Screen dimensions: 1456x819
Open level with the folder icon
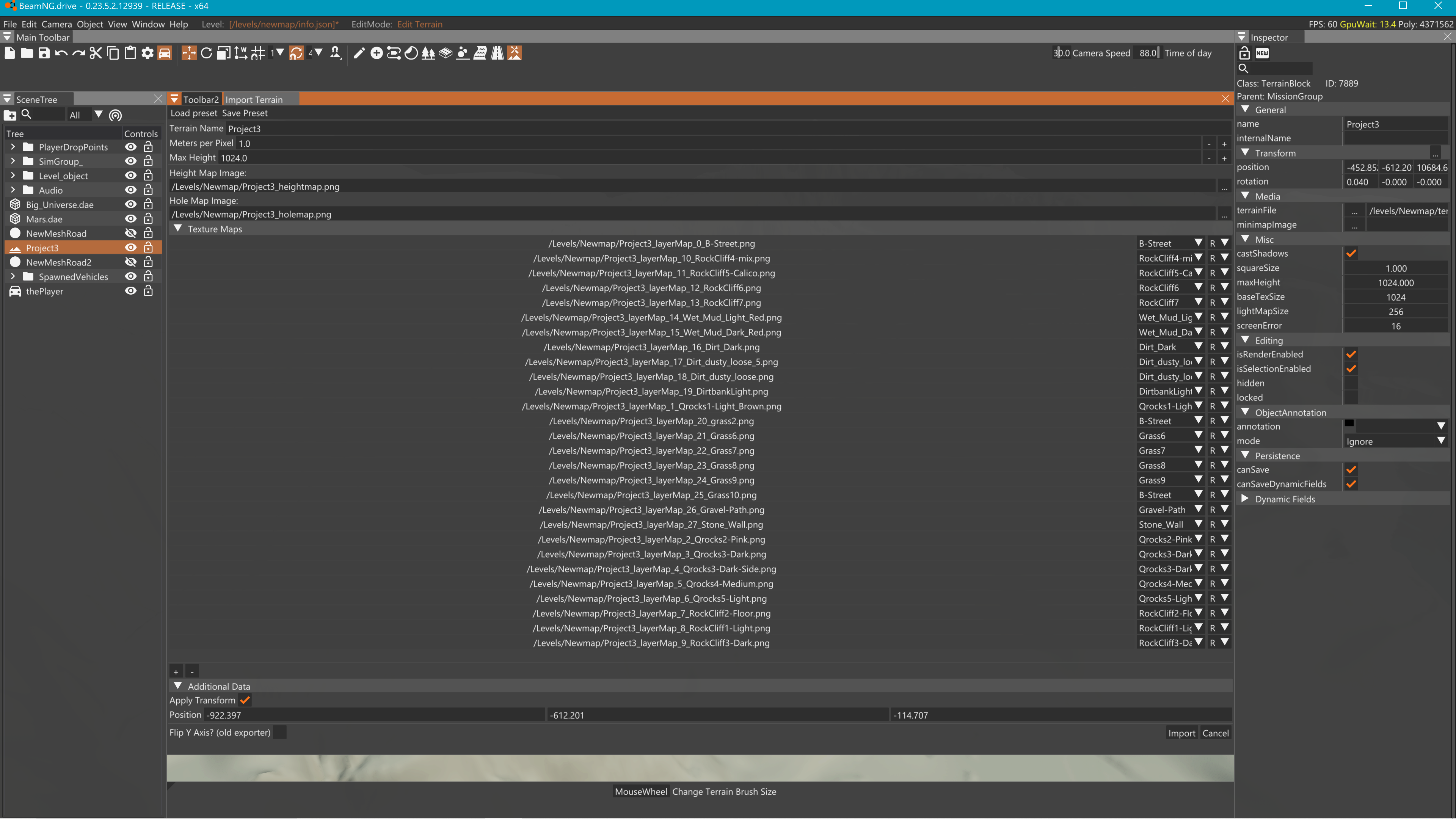(x=27, y=53)
